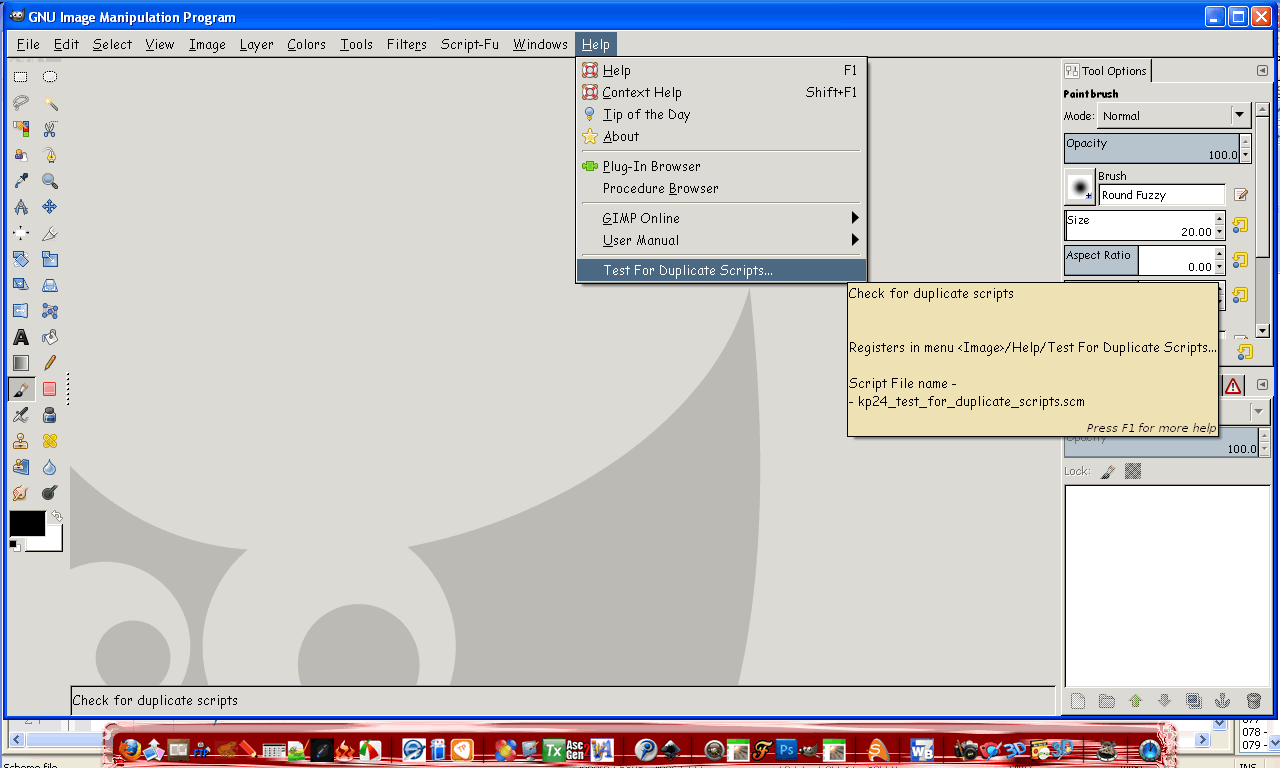Select the Ellipse Select tool
1280x768 pixels.
pyautogui.click(x=49, y=77)
